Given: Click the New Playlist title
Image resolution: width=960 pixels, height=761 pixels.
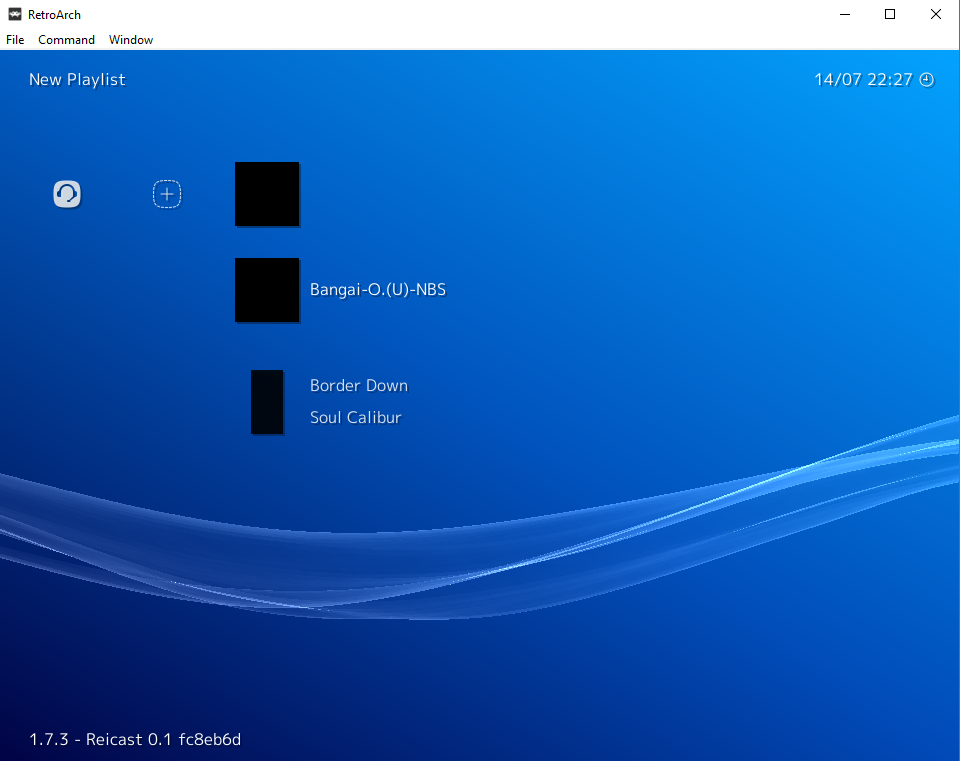Looking at the screenshot, I should [77, 80].
